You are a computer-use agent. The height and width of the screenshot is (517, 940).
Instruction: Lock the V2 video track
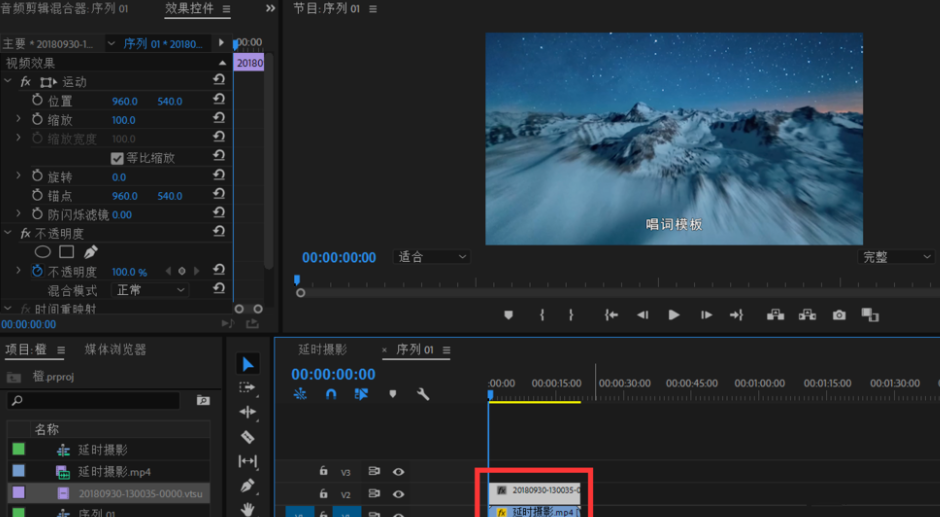(x=323, y=493)
